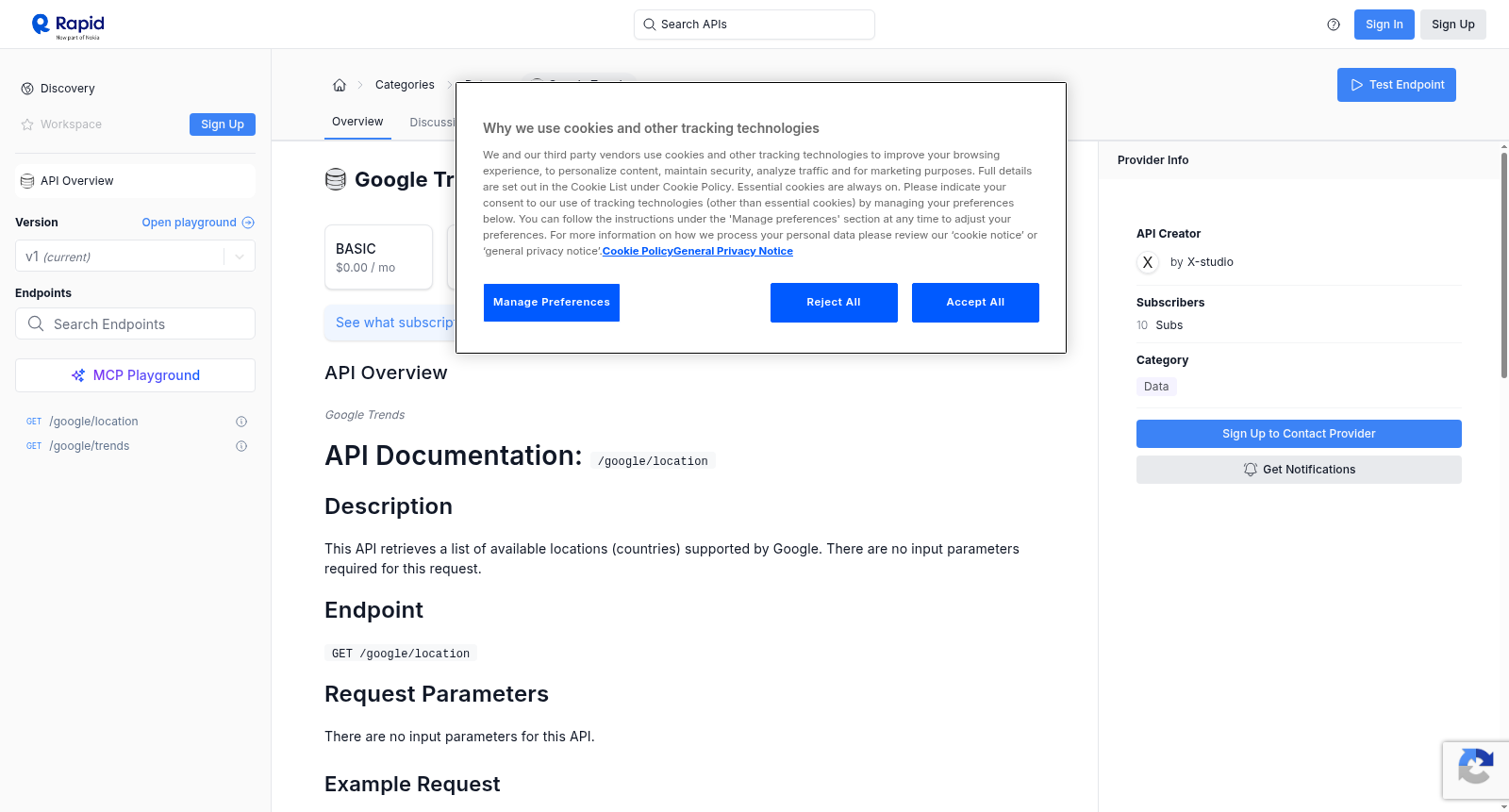The height and width of the screenshot is (812, 1509).
Task: Expand version list chevron arrow
Action: click(x=240, y=257)
